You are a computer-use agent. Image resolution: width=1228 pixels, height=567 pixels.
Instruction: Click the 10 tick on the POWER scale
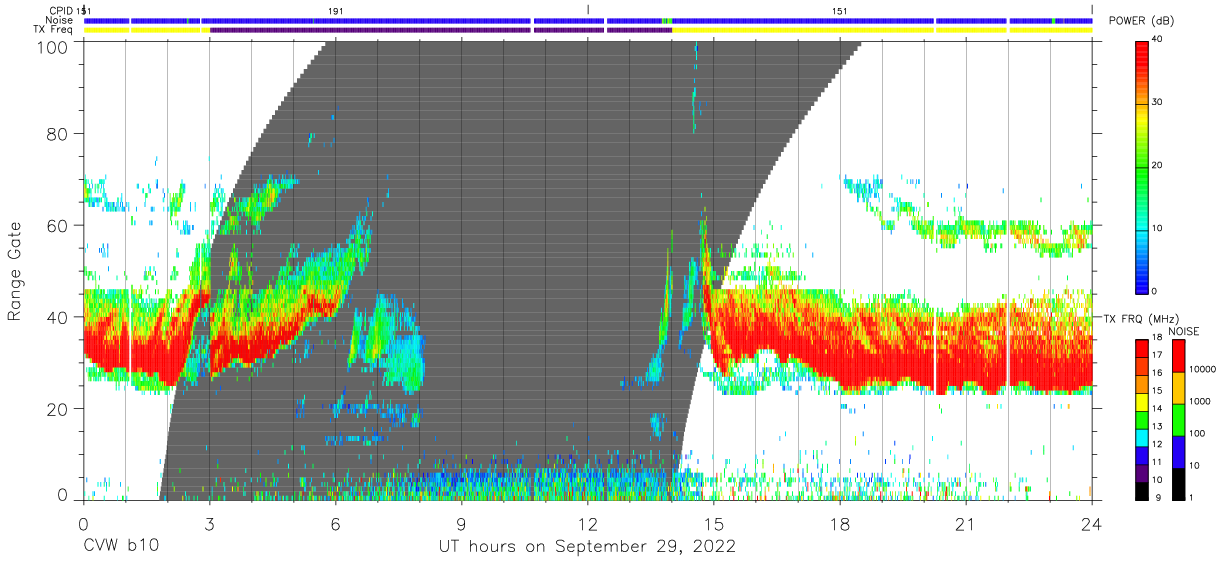[1158, 228]
